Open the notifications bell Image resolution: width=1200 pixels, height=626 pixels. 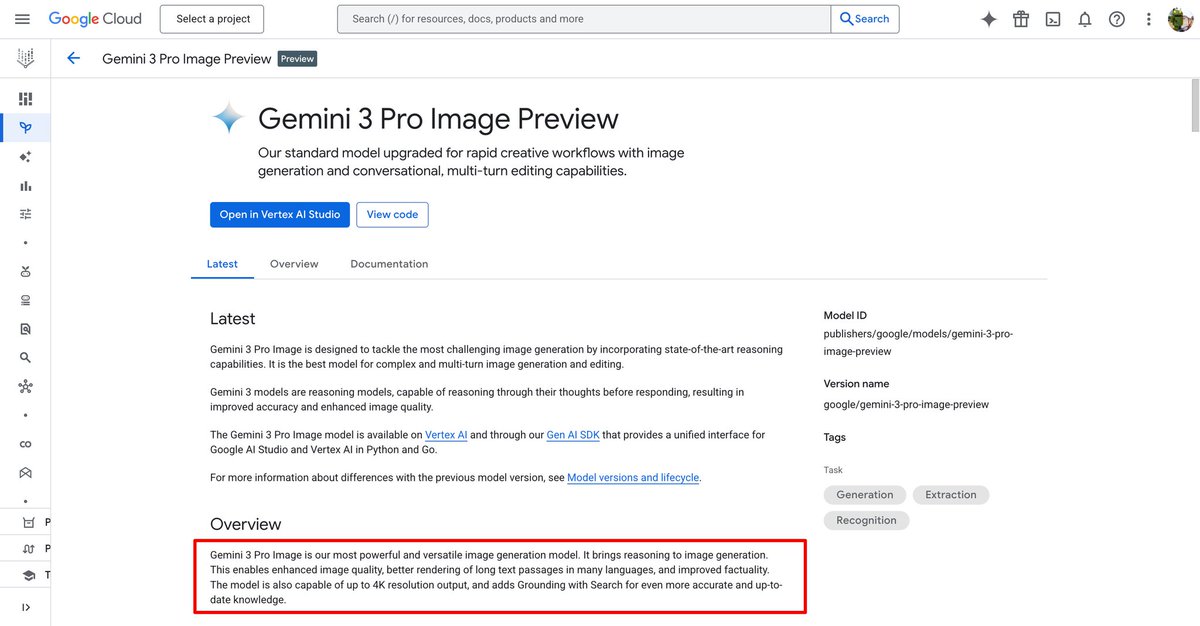(1084, 18)
